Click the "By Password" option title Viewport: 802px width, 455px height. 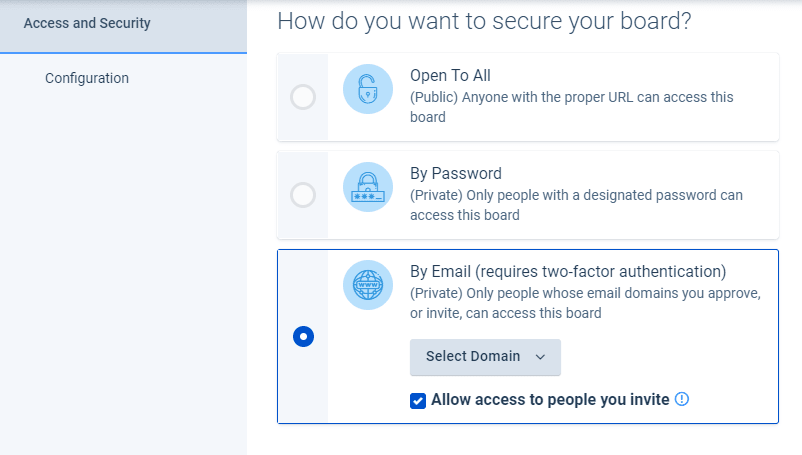pos(456,173)
